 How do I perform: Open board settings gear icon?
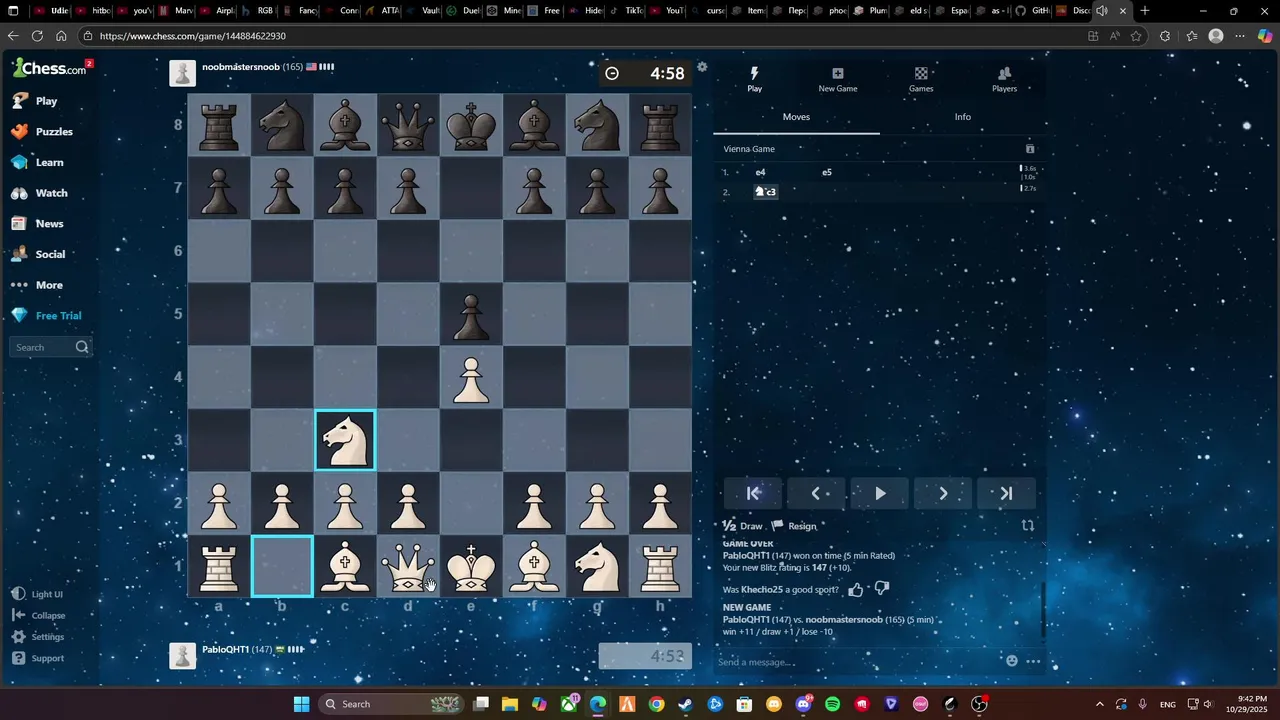(x=702, y=67)
